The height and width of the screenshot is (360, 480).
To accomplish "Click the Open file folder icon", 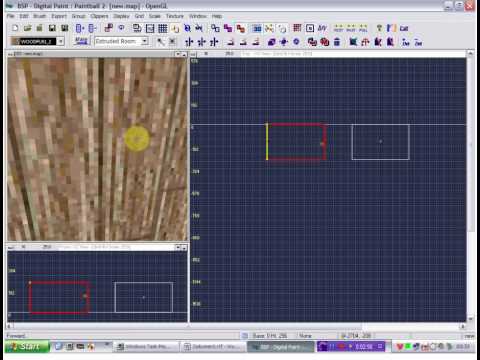I will (x=27, y=28).
